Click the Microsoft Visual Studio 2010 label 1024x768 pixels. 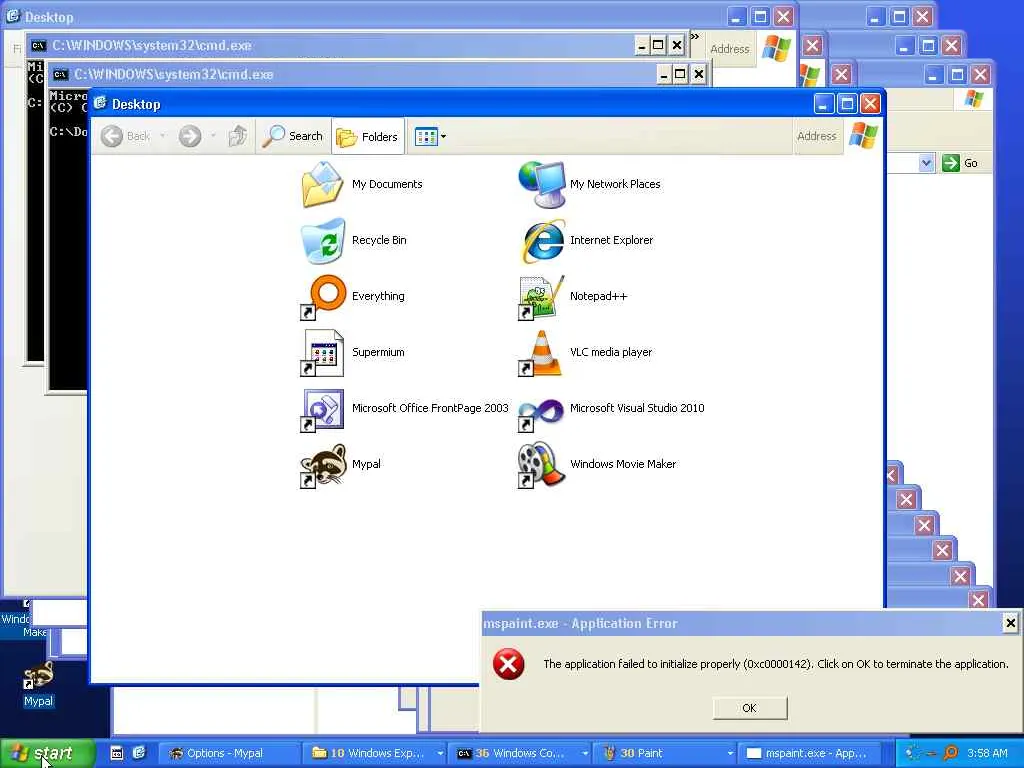click(637, 408)
